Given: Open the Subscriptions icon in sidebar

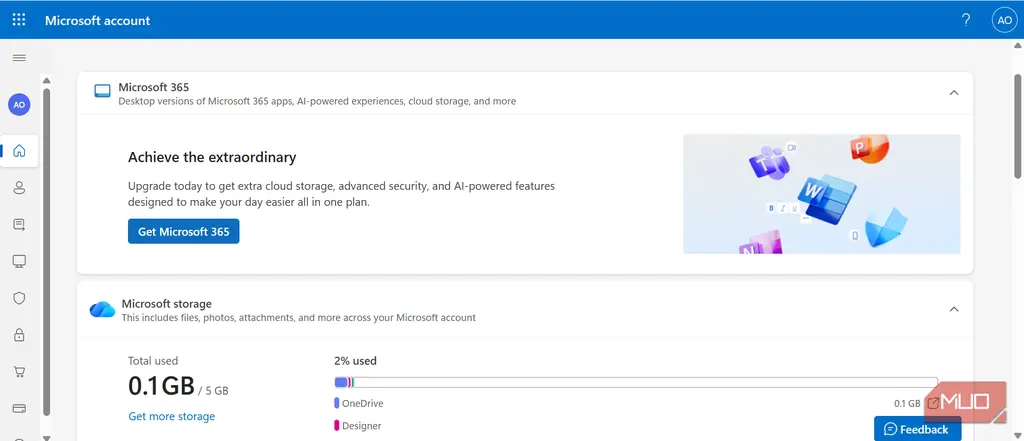Looking at the screenshot, I should click(19, 225).
